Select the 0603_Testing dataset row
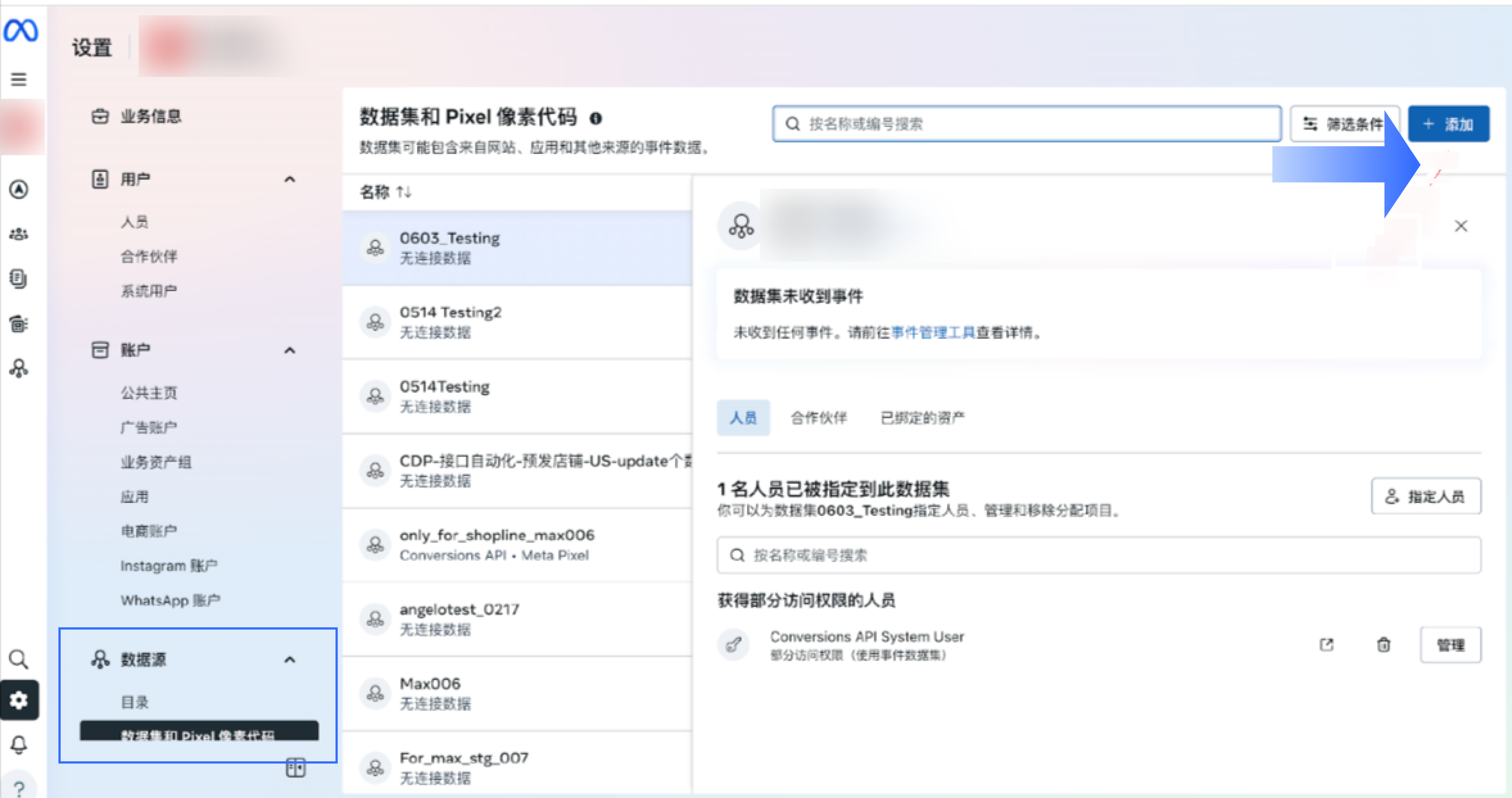The image size is (1512, 798). pyautogui.click(x=517, y=248)
